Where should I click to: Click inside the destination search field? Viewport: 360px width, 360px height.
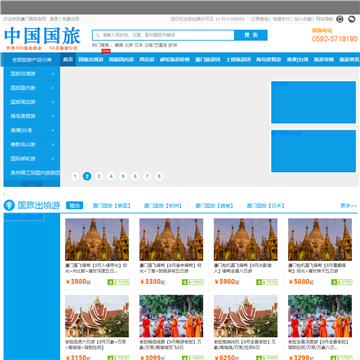tap(163, 35)
